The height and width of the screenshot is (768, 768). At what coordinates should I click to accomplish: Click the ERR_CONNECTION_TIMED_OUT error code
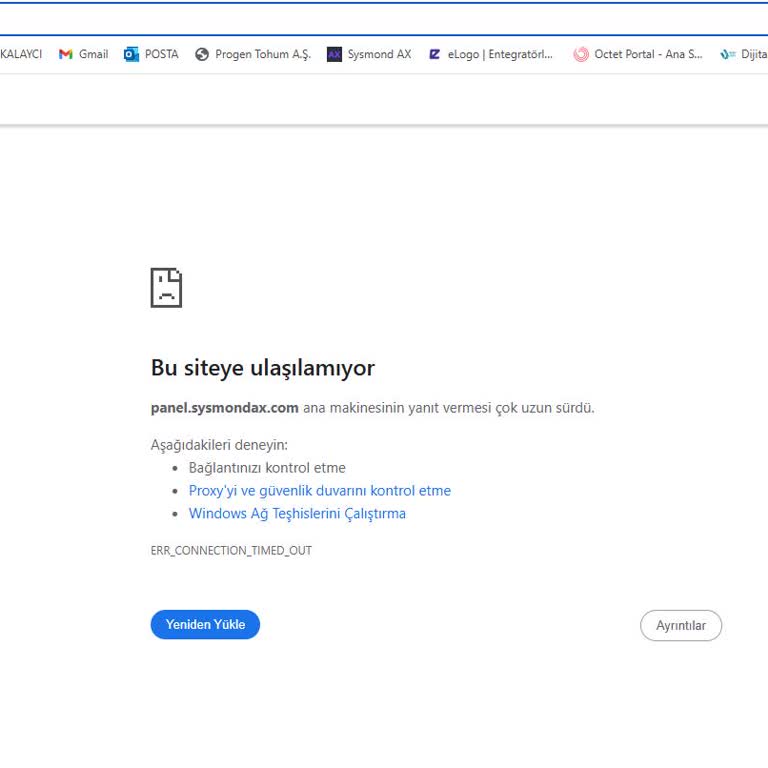[x=231, y=551]
